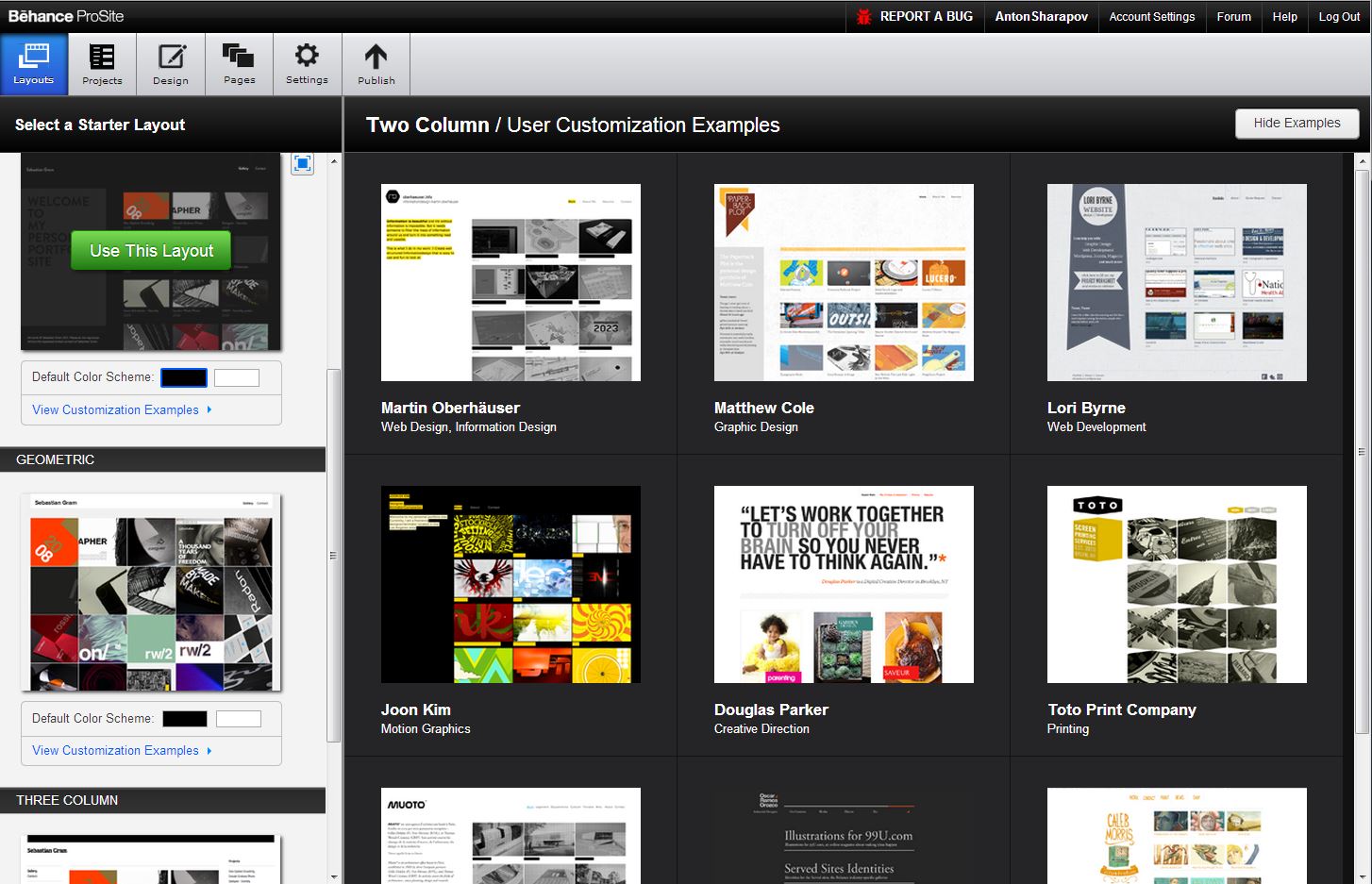This screenshot has height=884, width=1372.
Task: Open Two Column's View Customization Examples link
Action: pyautogui.click(x=122, y=409)
